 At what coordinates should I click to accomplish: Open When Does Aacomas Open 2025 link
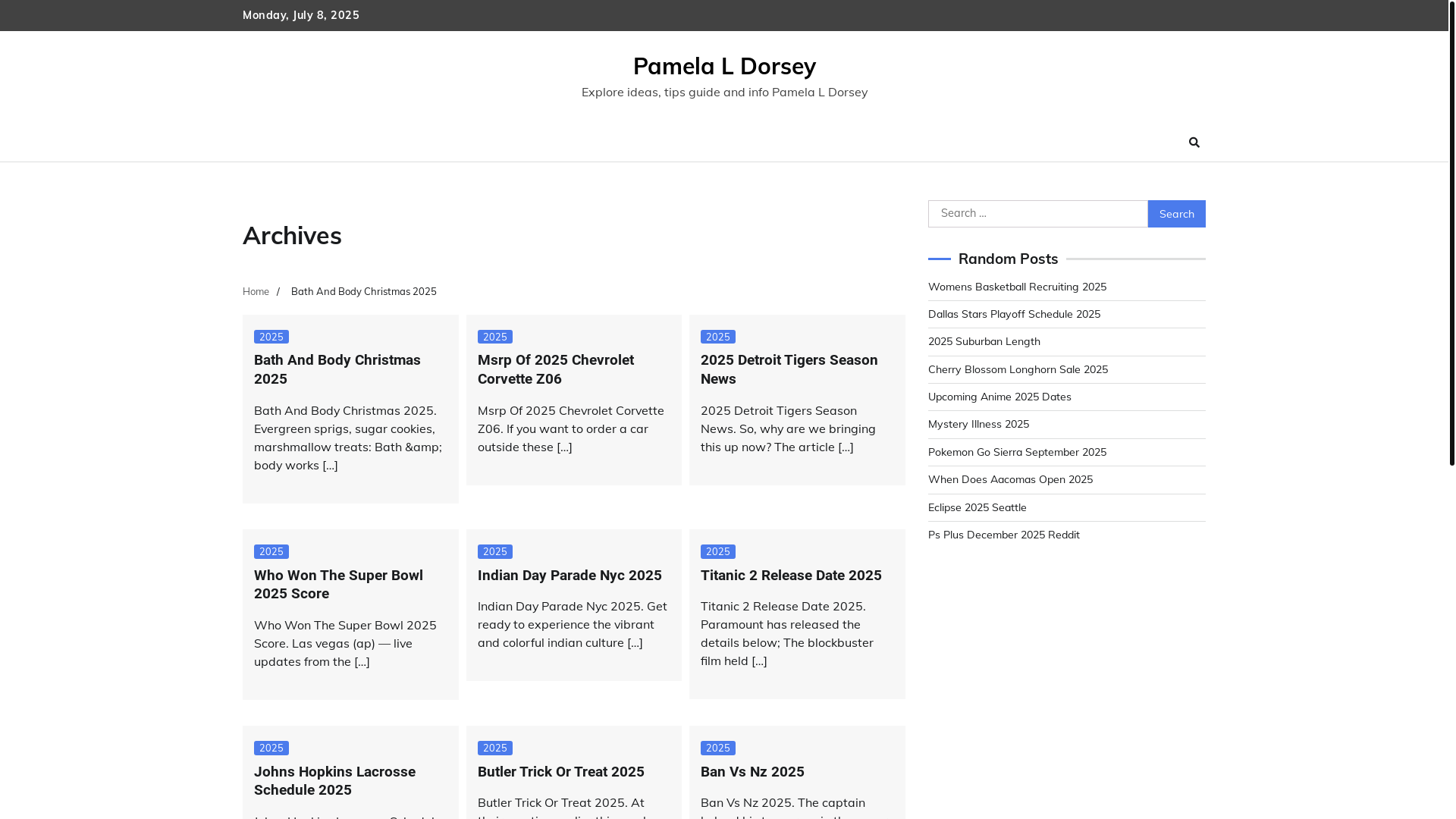coord(1010,479)
